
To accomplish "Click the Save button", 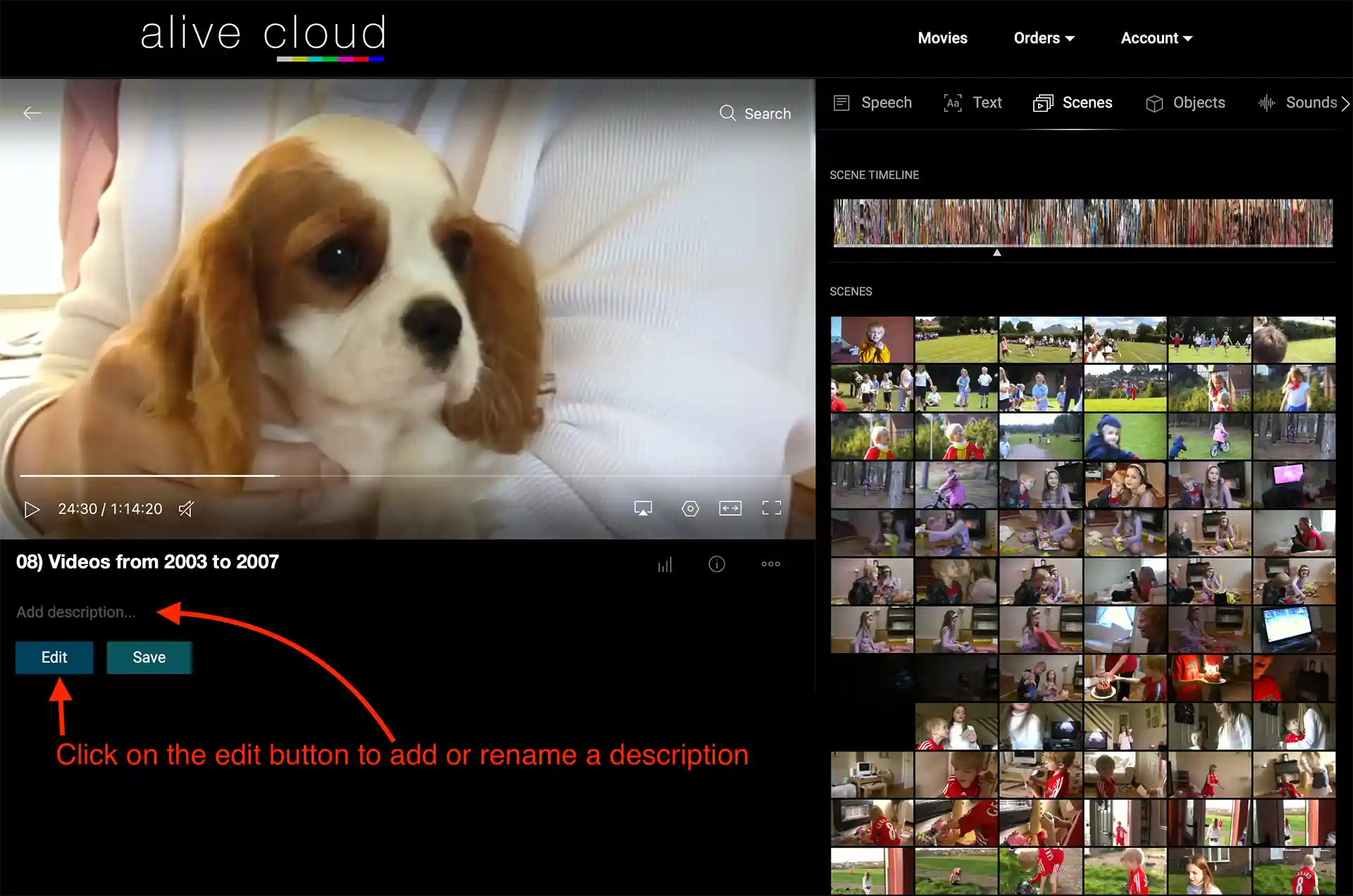I will [149, 657].
